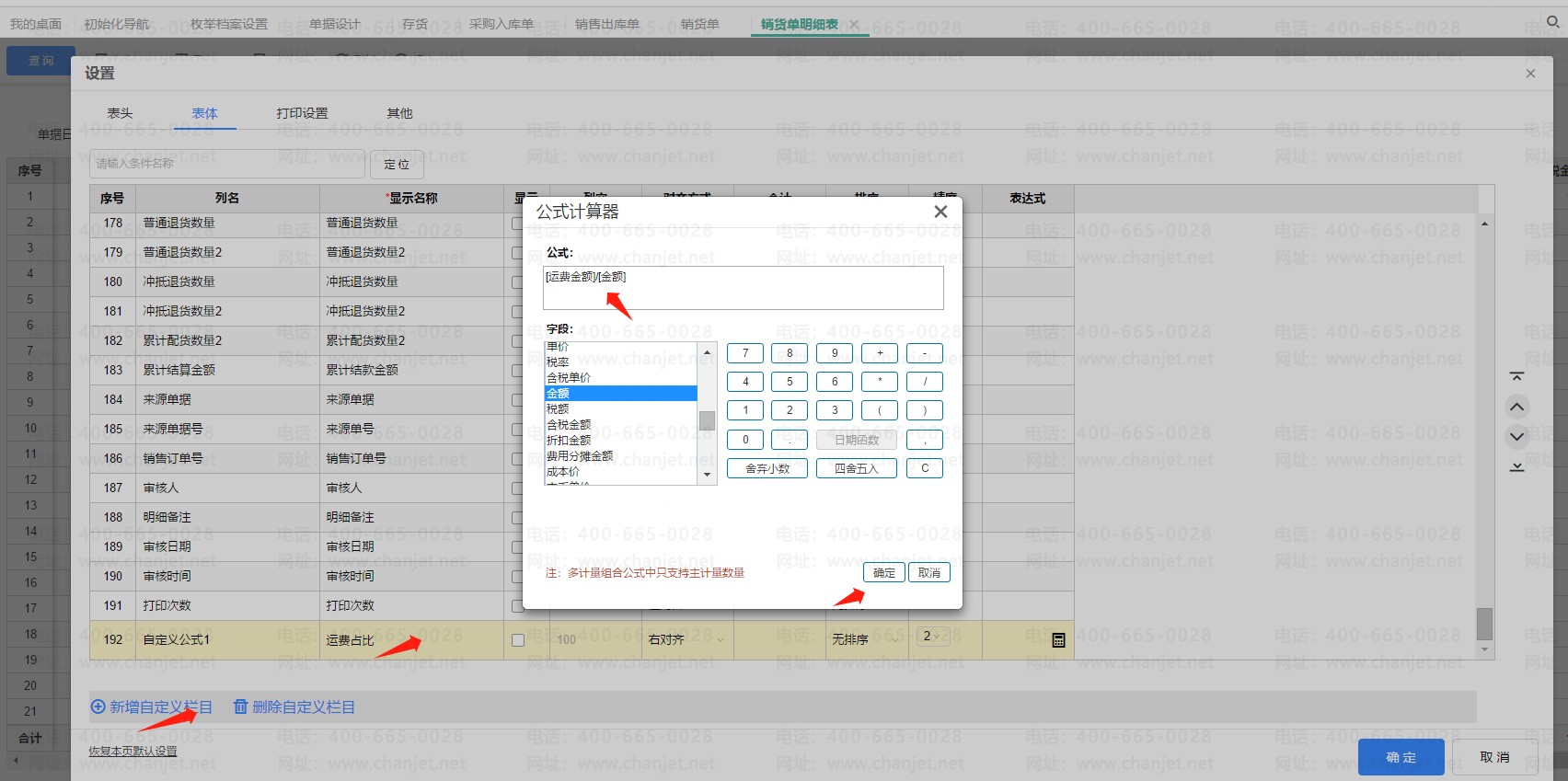Image resolution: width=1568 pixels, height=781 pixels.
Task: Toggle display checkbox for row 192
Action: click(x=518, y=640)
